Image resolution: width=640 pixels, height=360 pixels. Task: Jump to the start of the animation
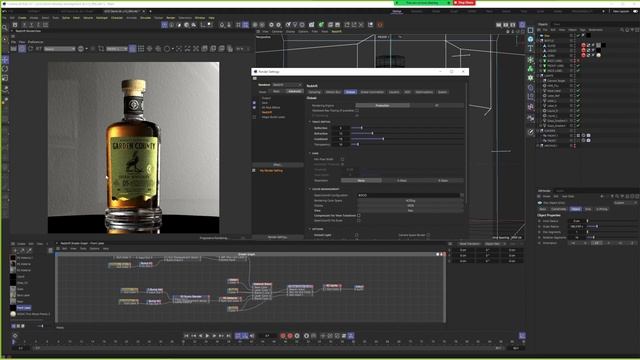(186, 336)
